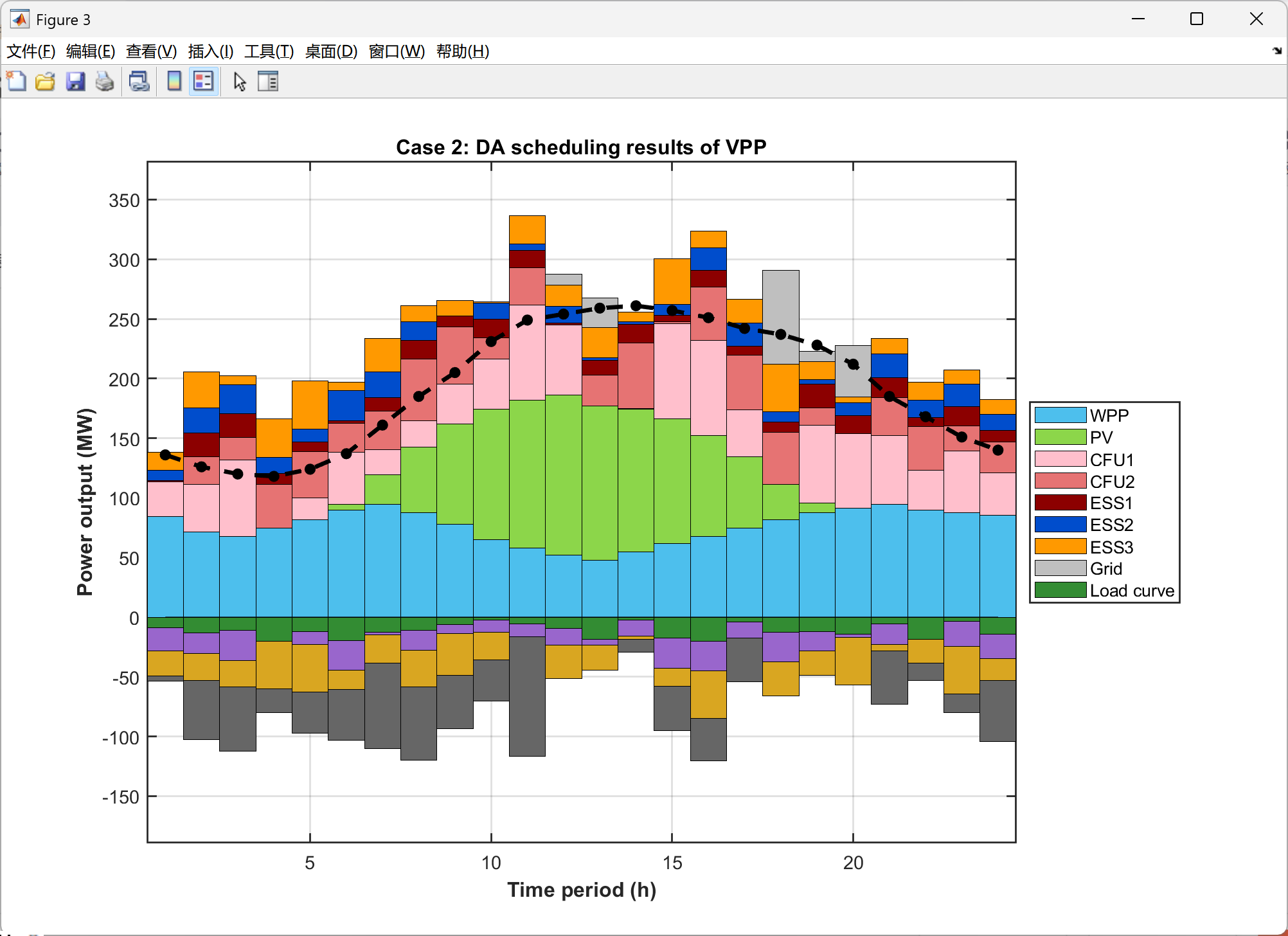
Task: Enable the Edit Plot arrow tool
Action: click(240, 82)
